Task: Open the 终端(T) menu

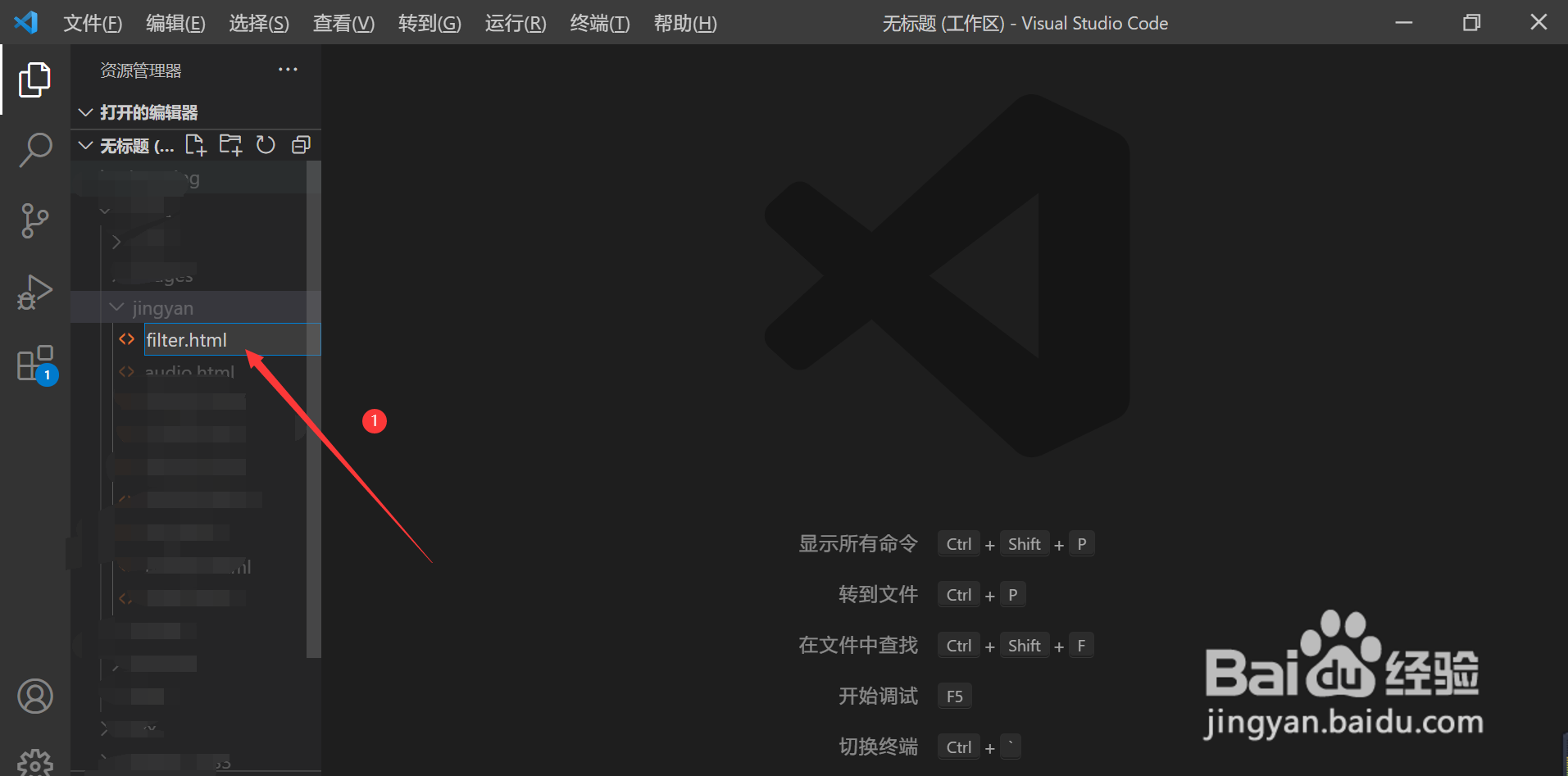Action: [x=600, y=23]
